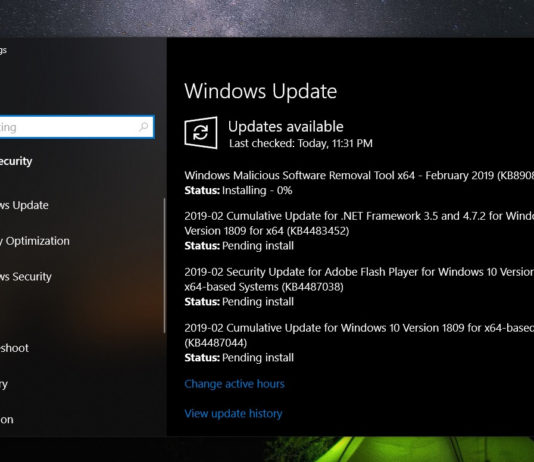
Task: Click the Updates available status text
Action: [x=286, y=127]
